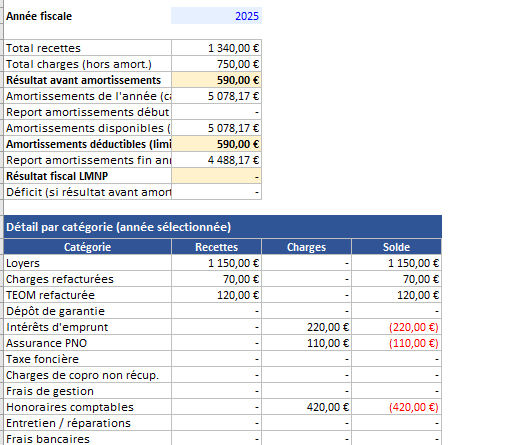Select the red (420,00 €) solde cell
Image resolution: width=523 pixels, height=445 pixels.
pos(397,407)
